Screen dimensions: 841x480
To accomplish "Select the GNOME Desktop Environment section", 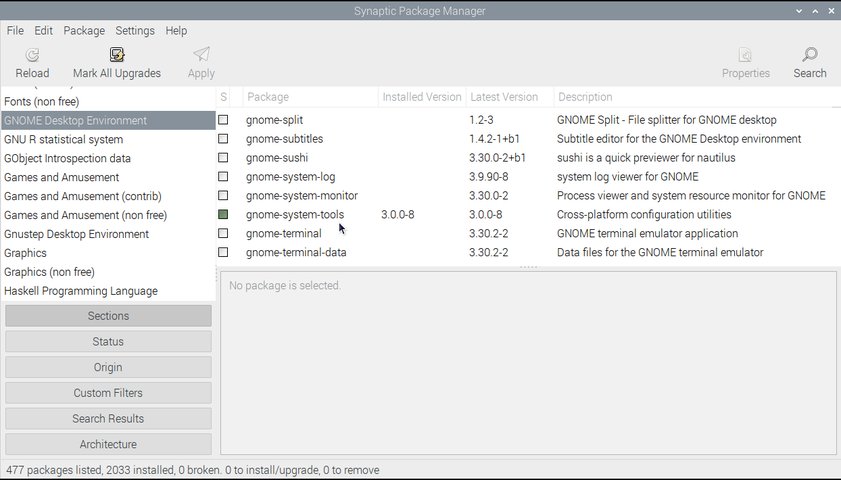I will tap(108, 121).
